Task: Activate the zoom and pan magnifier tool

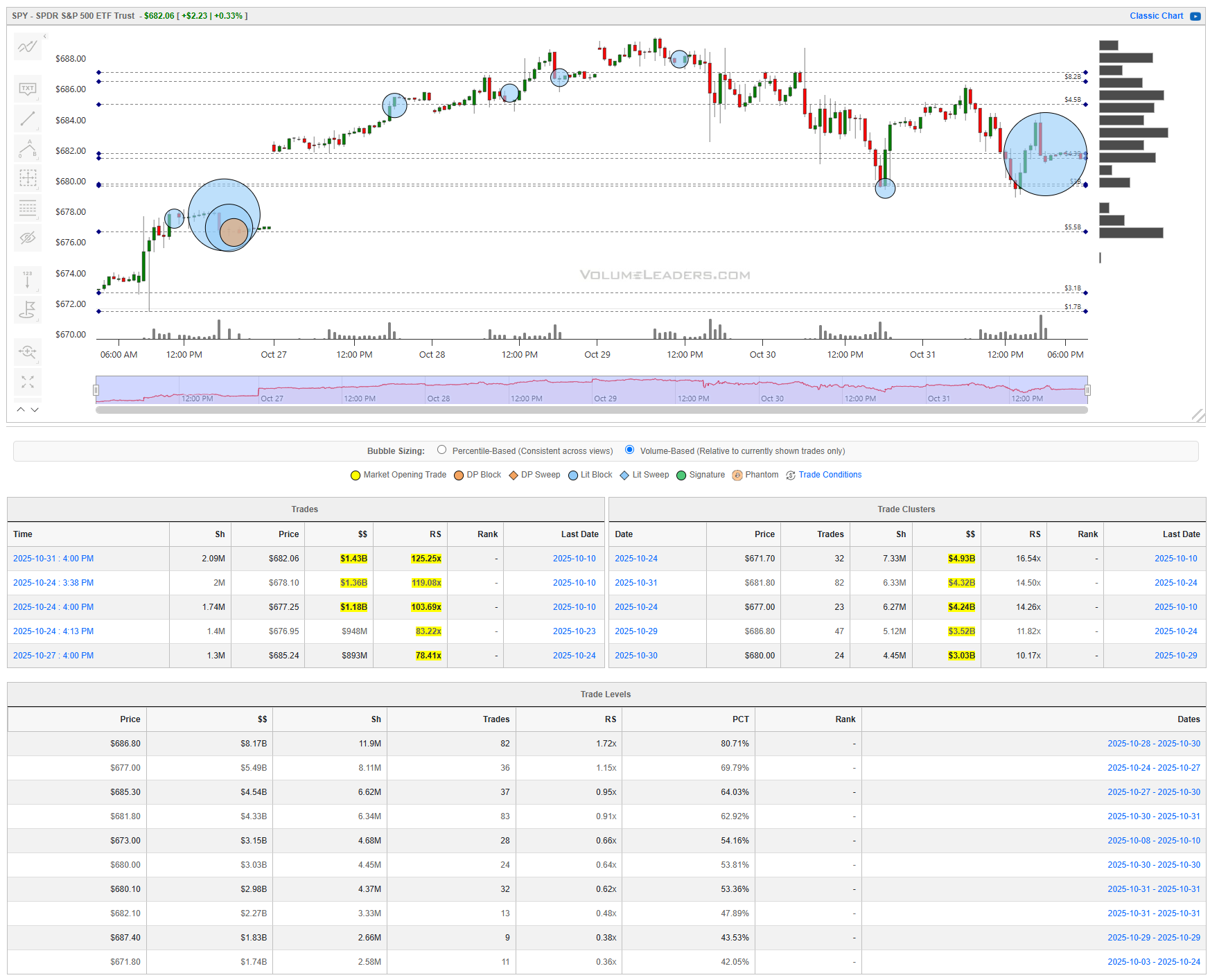Action: 28,351
